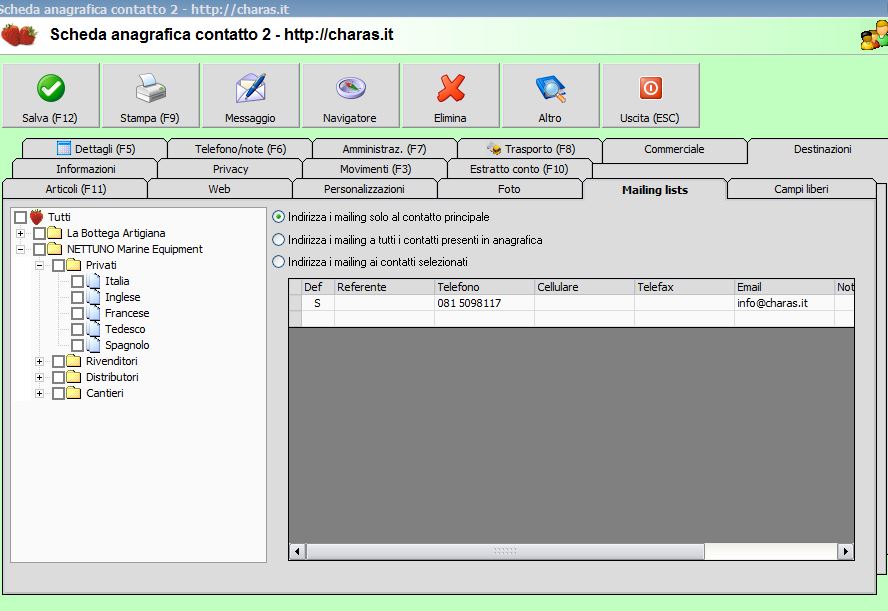Click the scroll left arrow of contacts grid
This screenshot has width=888, height=611.
pos(297,551)
